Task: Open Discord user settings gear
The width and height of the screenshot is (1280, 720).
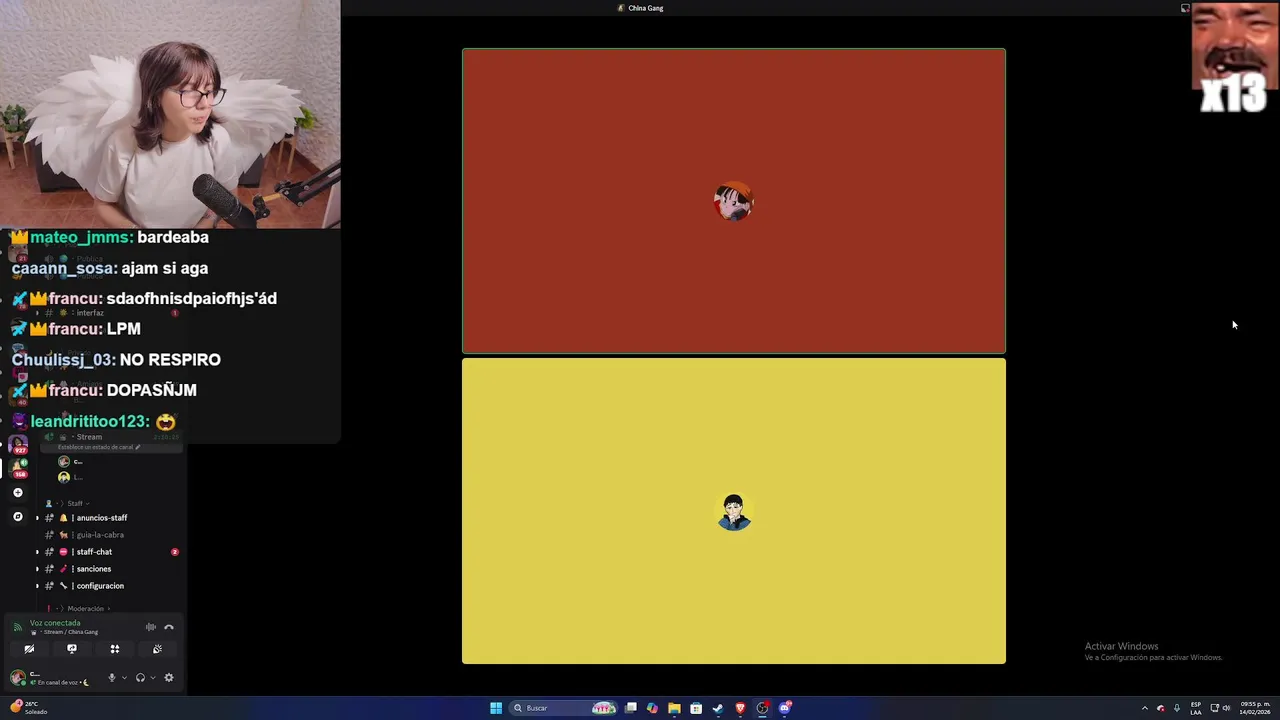Action: tap(169, 677)
